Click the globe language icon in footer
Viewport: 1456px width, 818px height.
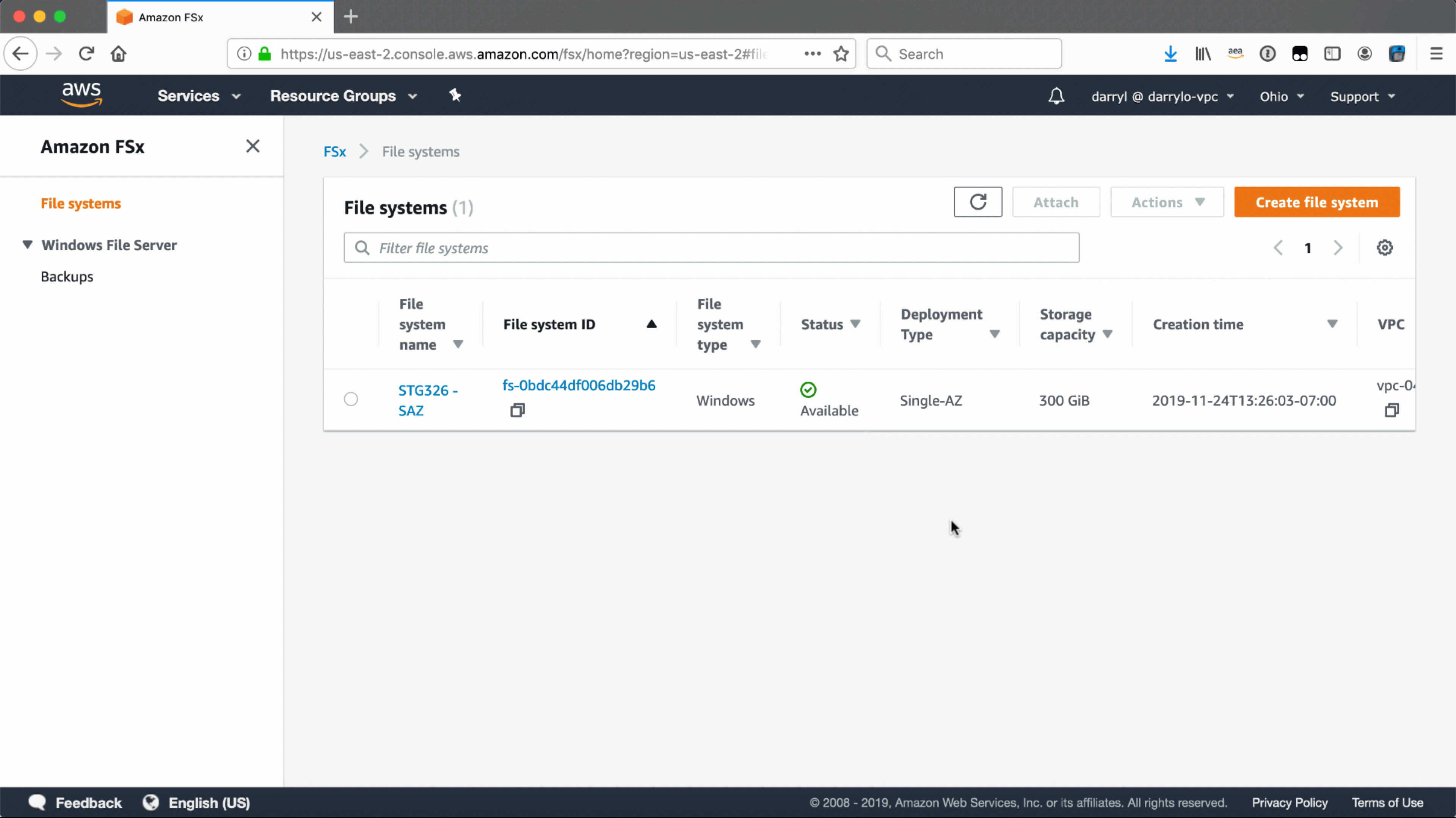[x=151, y=802]
